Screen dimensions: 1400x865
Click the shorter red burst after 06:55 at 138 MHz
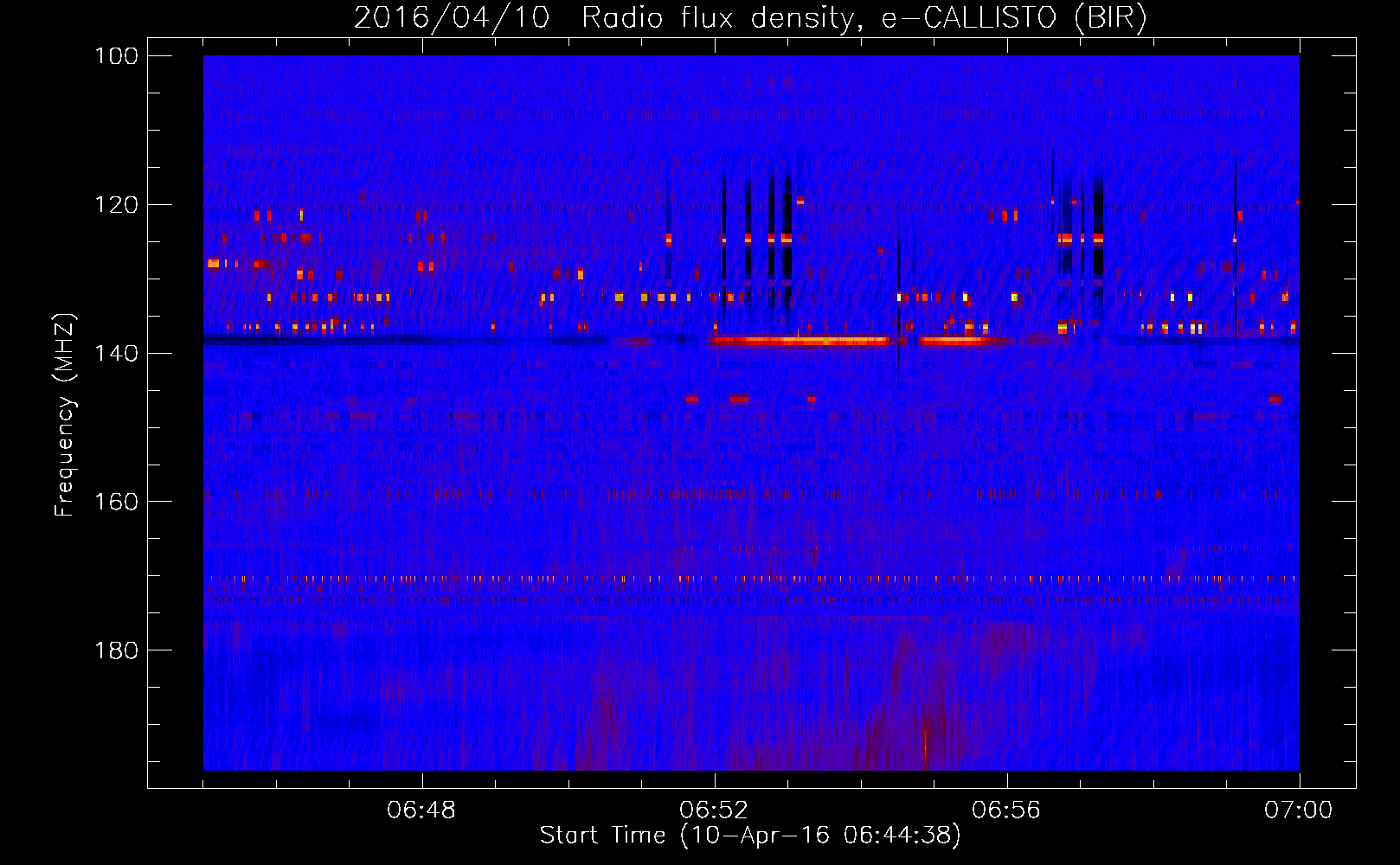[962, 341]
